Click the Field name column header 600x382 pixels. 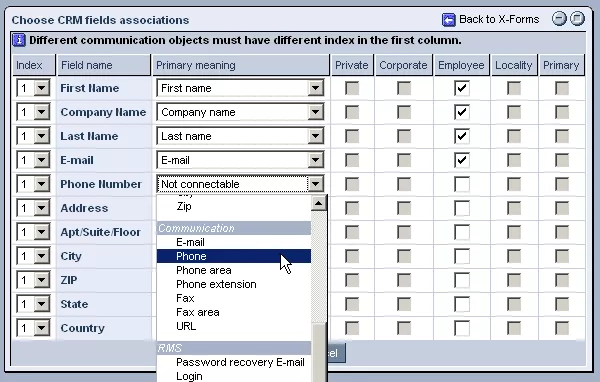pyautogui.click(x=103, y=65)
